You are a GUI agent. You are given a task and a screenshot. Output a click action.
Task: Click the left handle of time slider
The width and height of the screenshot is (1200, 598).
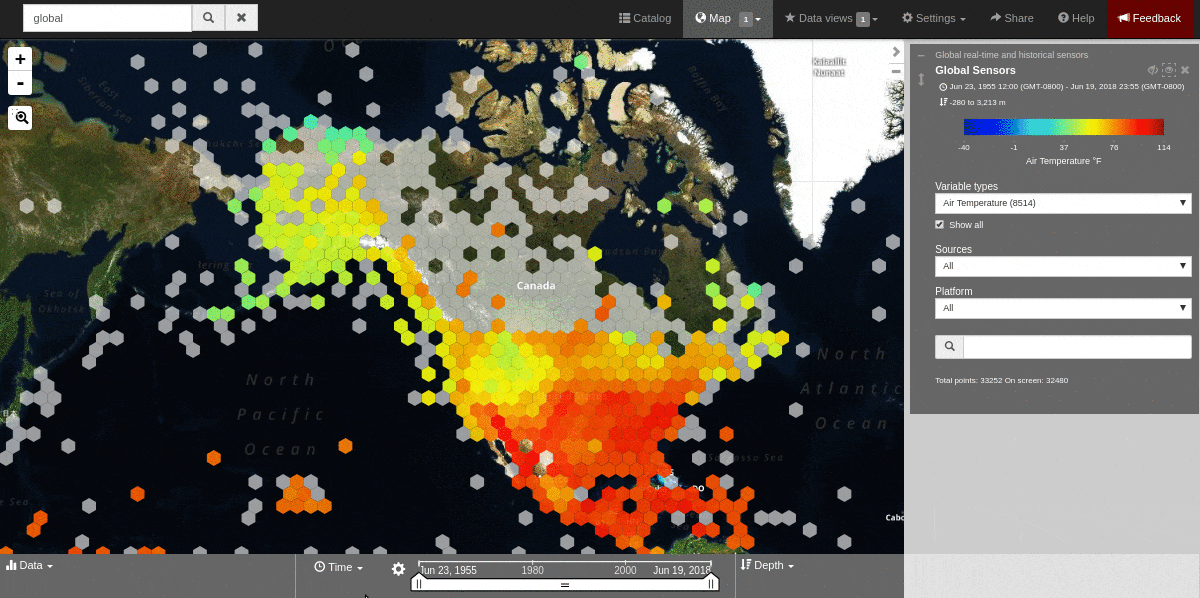[x=418, y=583]
